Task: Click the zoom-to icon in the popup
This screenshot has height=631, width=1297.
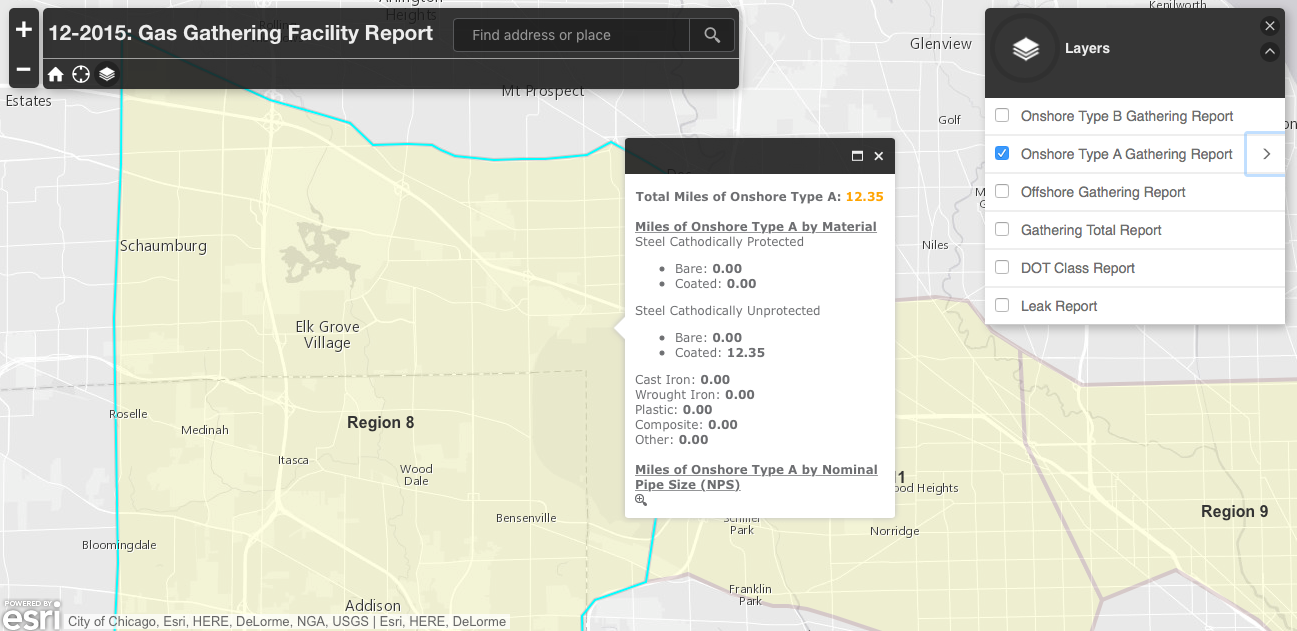Action: [x=641, y=500]
